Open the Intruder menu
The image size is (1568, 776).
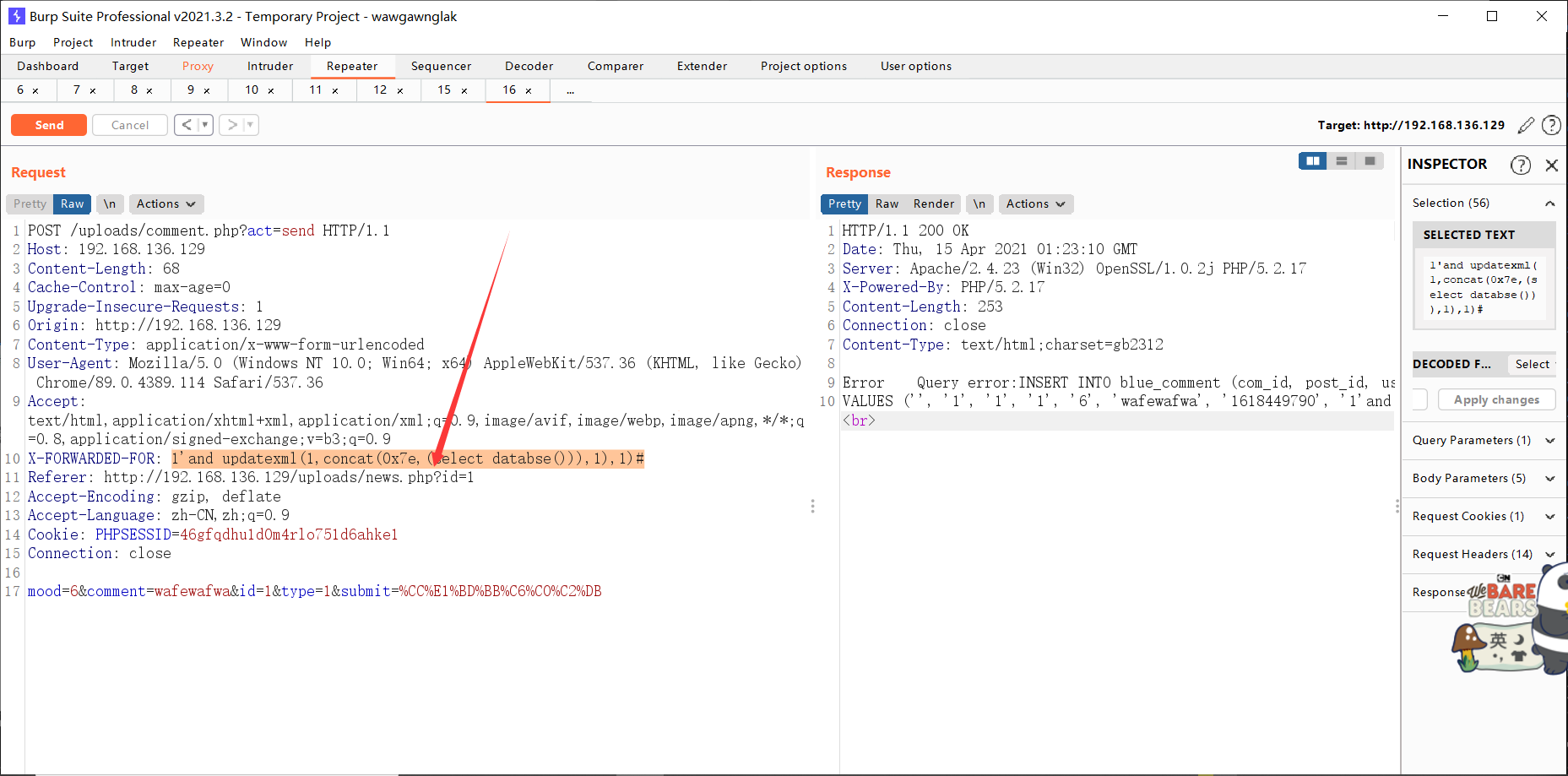point(133,42)
